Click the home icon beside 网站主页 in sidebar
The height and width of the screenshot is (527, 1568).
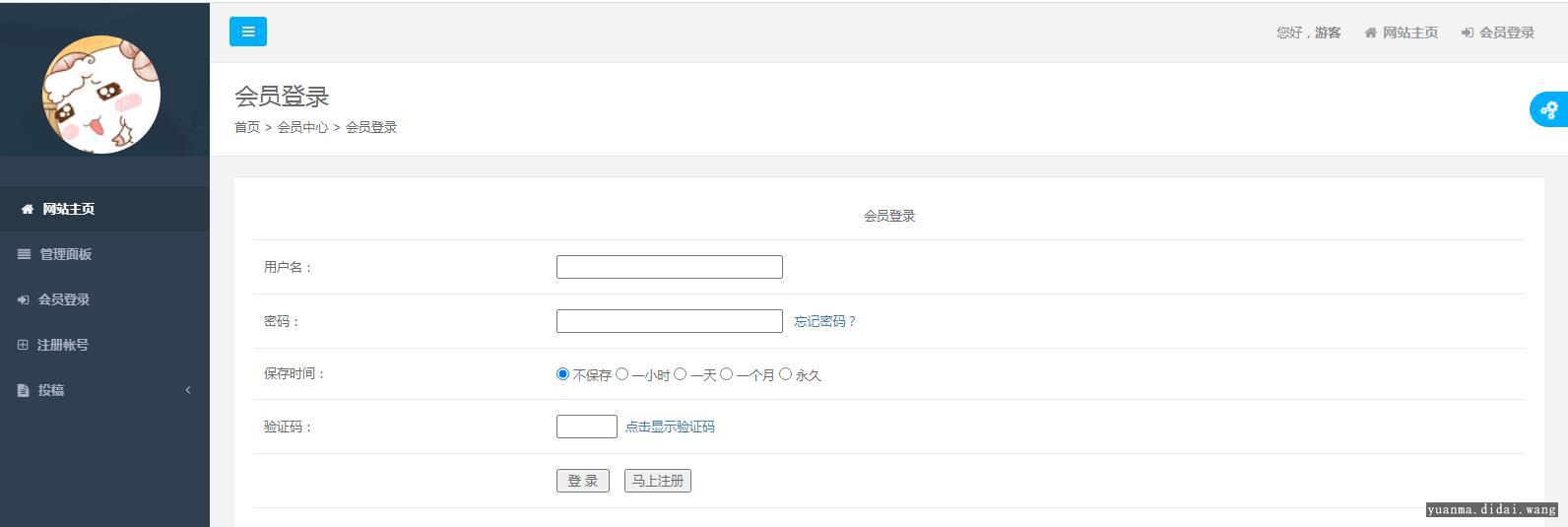point(28,209)
